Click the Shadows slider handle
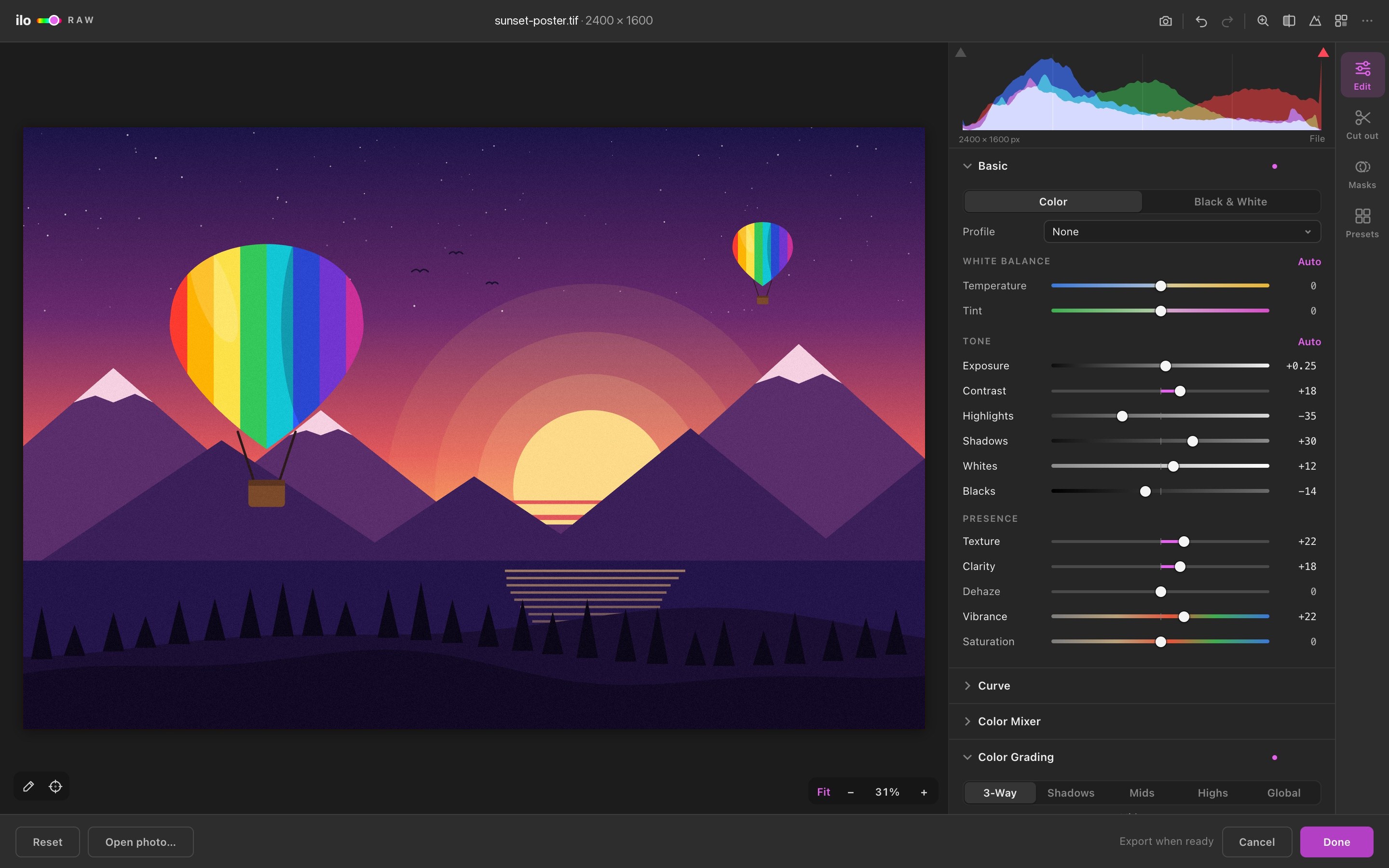The height and width of the screenshot is (868, 1389). [1192, 441]
